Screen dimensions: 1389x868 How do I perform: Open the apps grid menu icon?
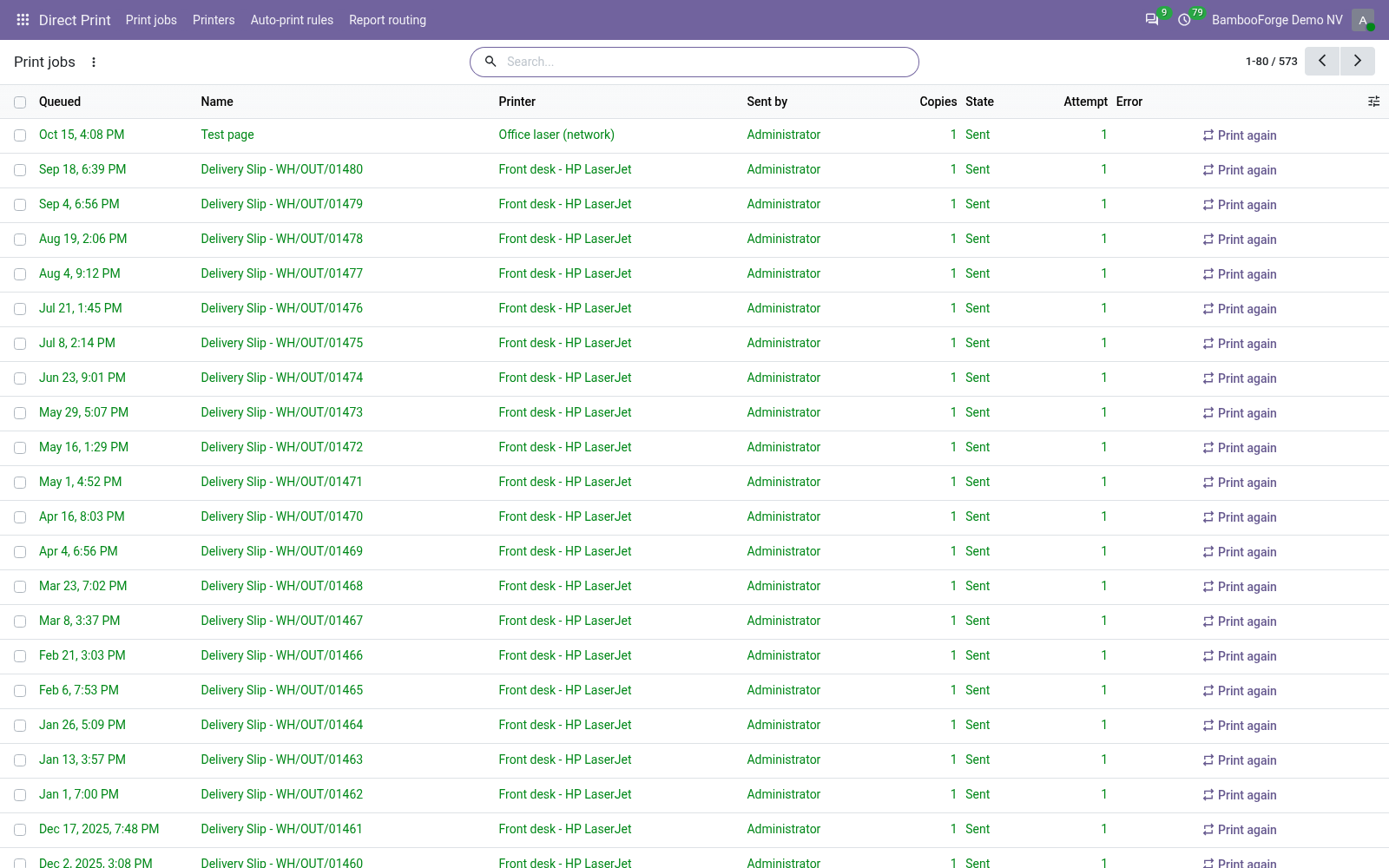[23, 19]
